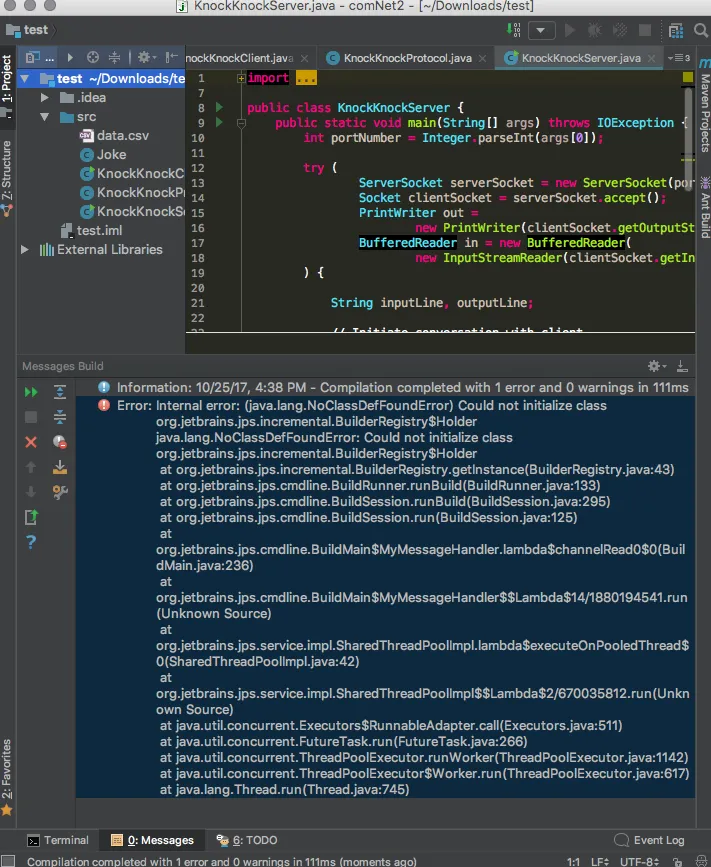The width and height of the screenshot is (711, 867).
Task: Collapse the src folder
Action: tap(45, 117)
